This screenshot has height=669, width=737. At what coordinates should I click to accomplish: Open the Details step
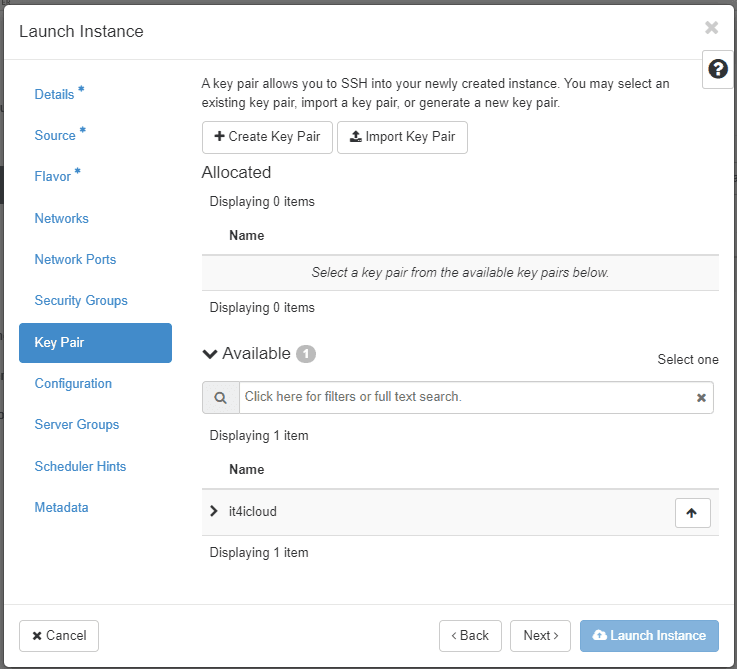[x=54, y=94]
